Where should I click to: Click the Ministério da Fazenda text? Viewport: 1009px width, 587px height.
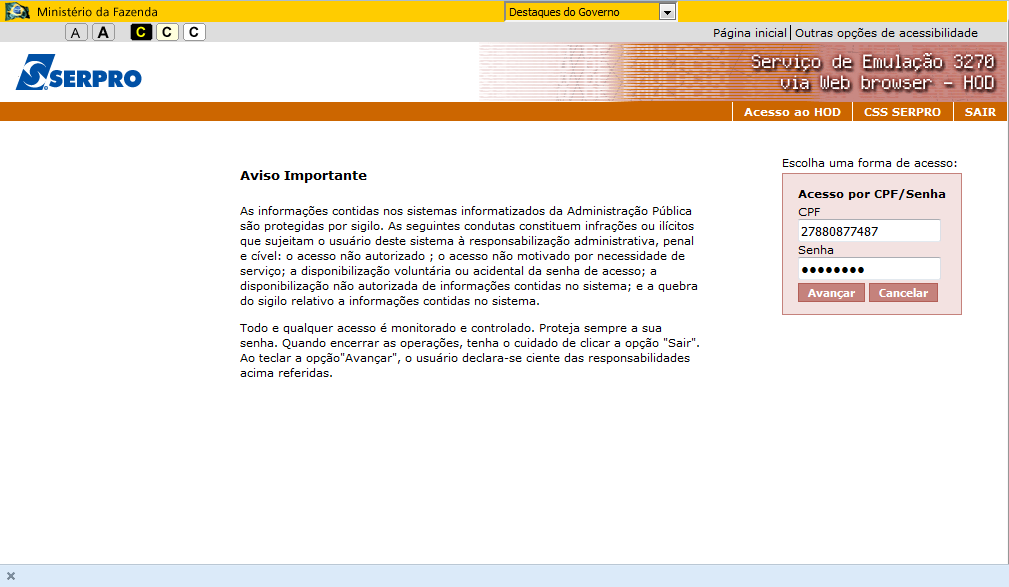point(97,12)
